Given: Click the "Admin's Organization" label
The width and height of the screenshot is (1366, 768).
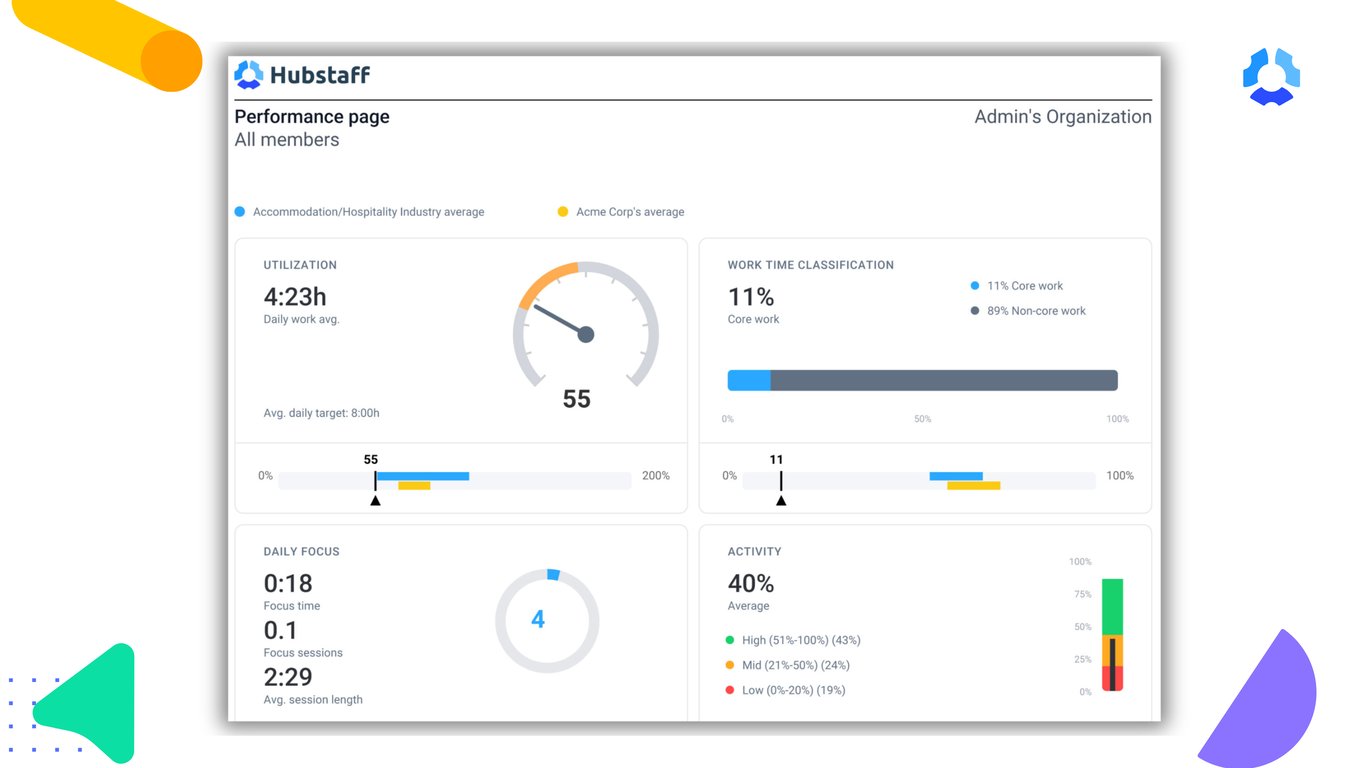Looking at the screenshot, I should pos(1063,117).
